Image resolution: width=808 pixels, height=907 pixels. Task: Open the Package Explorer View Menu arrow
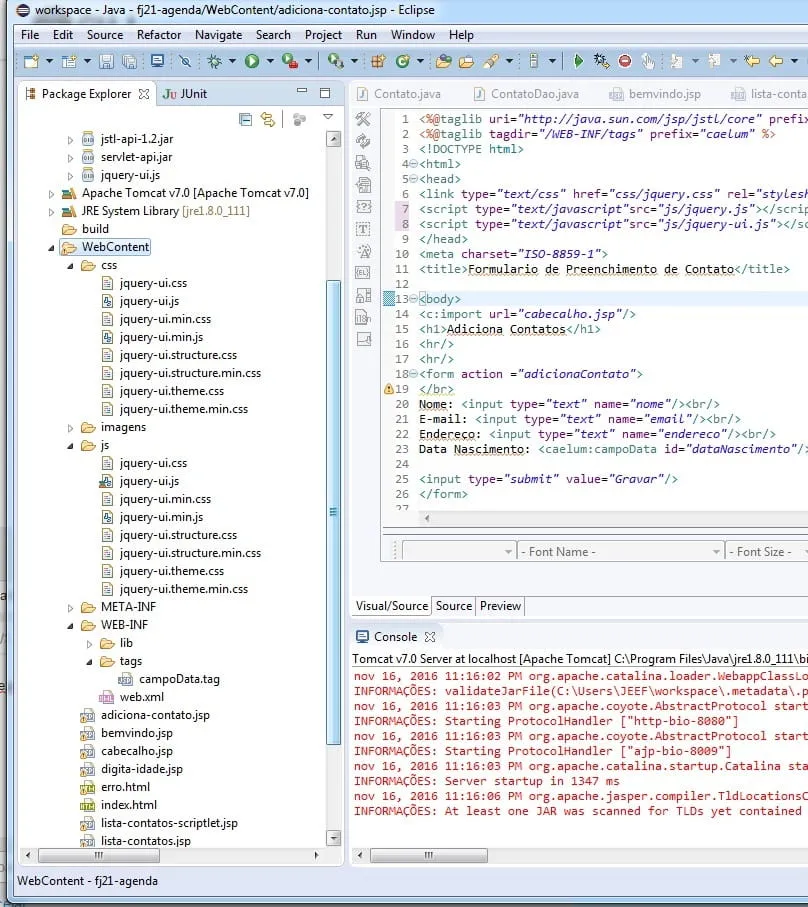[328, 118]
